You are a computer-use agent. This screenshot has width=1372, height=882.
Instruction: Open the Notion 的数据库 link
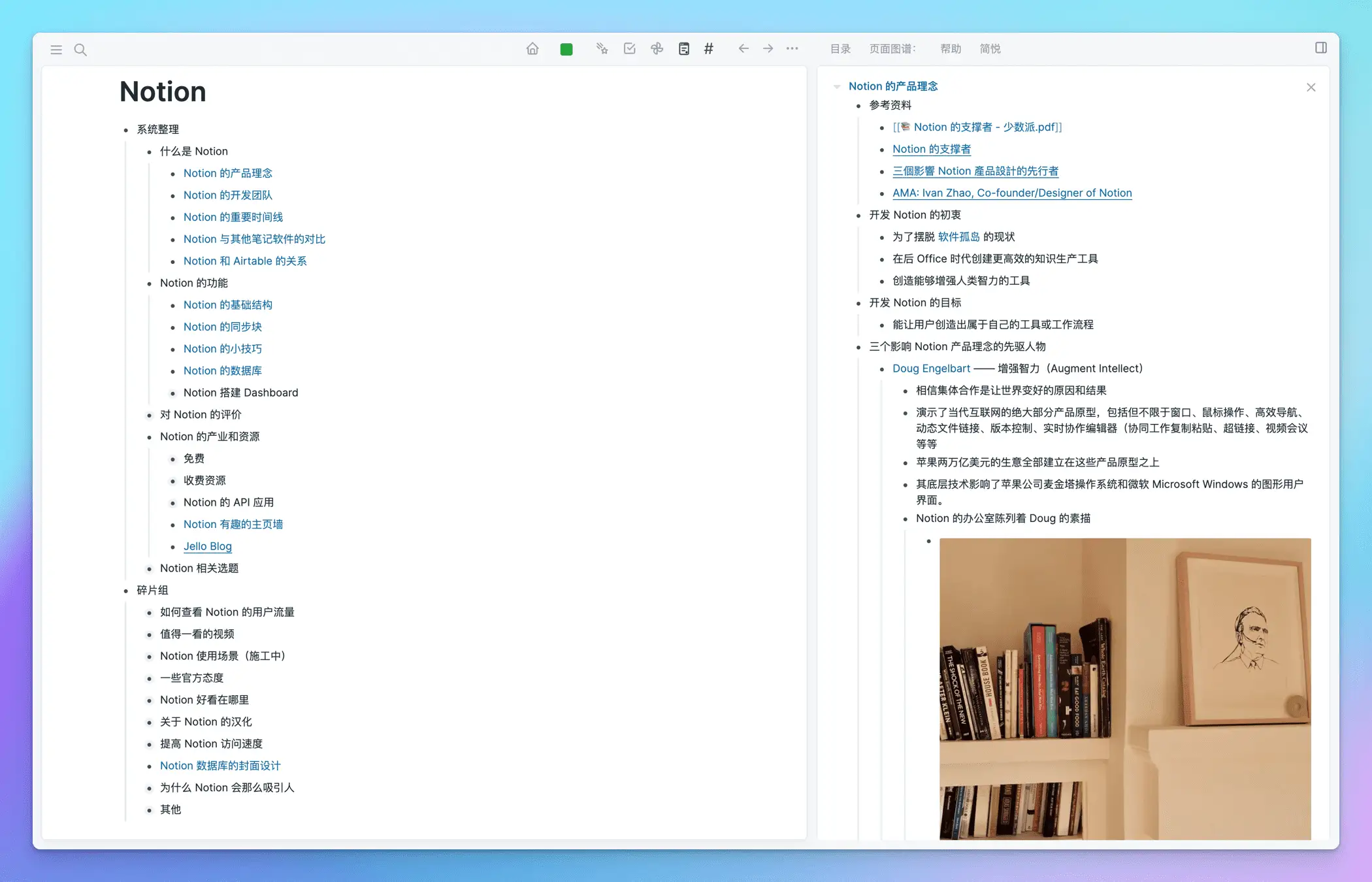click(x=223, y=371)
